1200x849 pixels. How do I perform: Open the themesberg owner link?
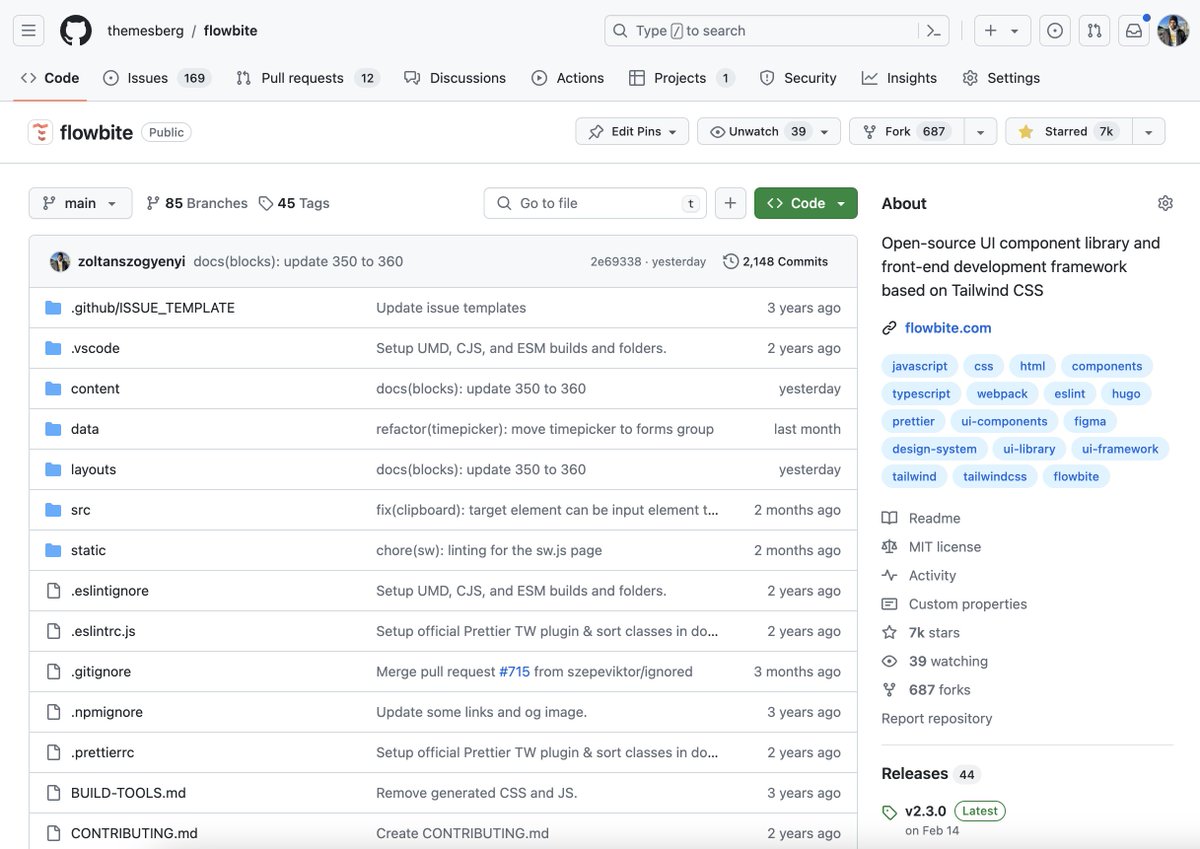[x=146, y=31]
